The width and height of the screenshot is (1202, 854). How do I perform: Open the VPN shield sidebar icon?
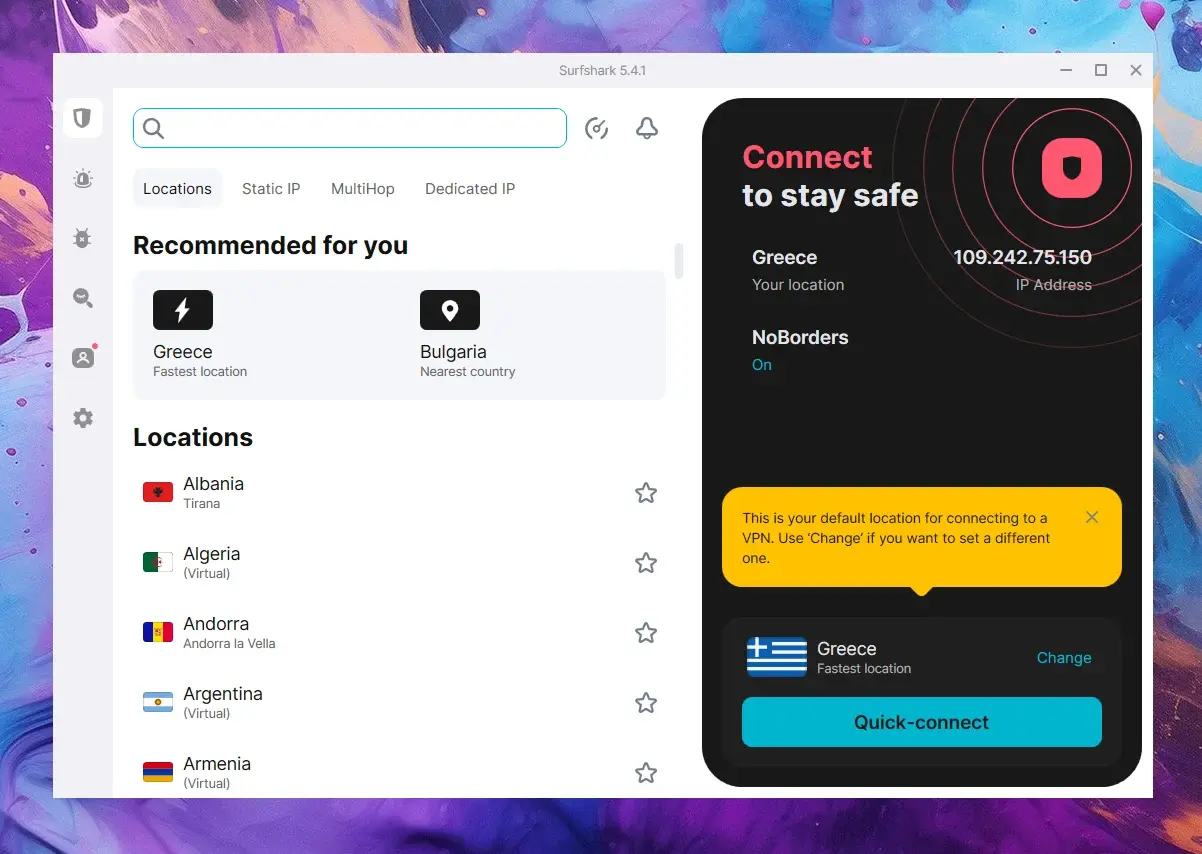pos(82,118)
